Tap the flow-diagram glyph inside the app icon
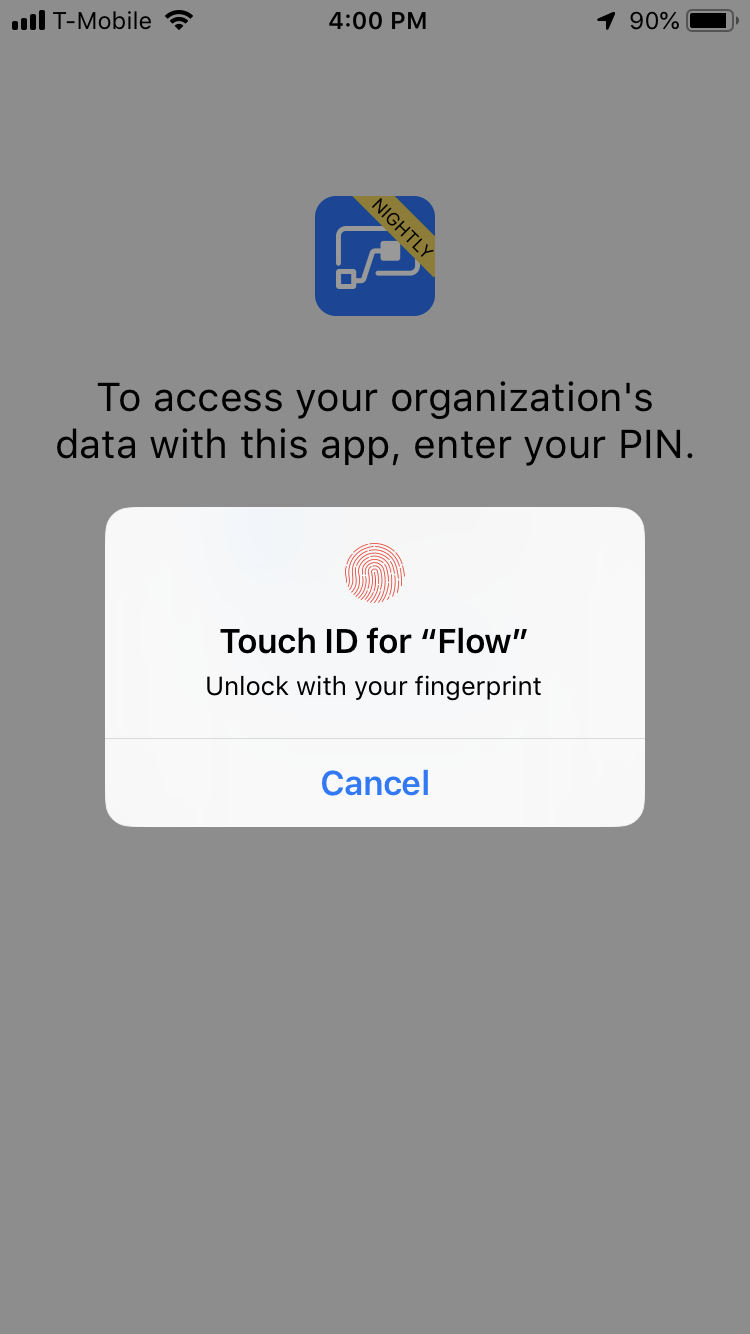This screenshot has height=1334, width=750. coord(373,258)
